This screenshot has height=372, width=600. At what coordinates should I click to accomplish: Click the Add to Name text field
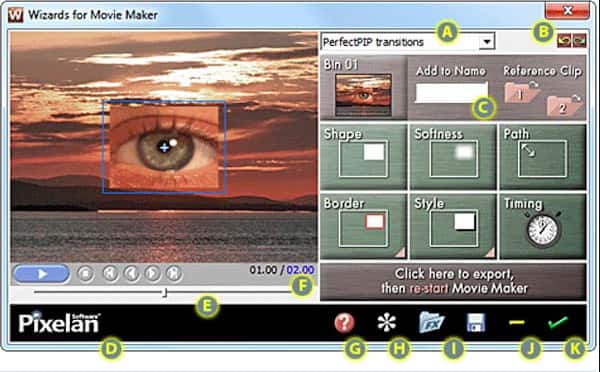click(452, 92)
